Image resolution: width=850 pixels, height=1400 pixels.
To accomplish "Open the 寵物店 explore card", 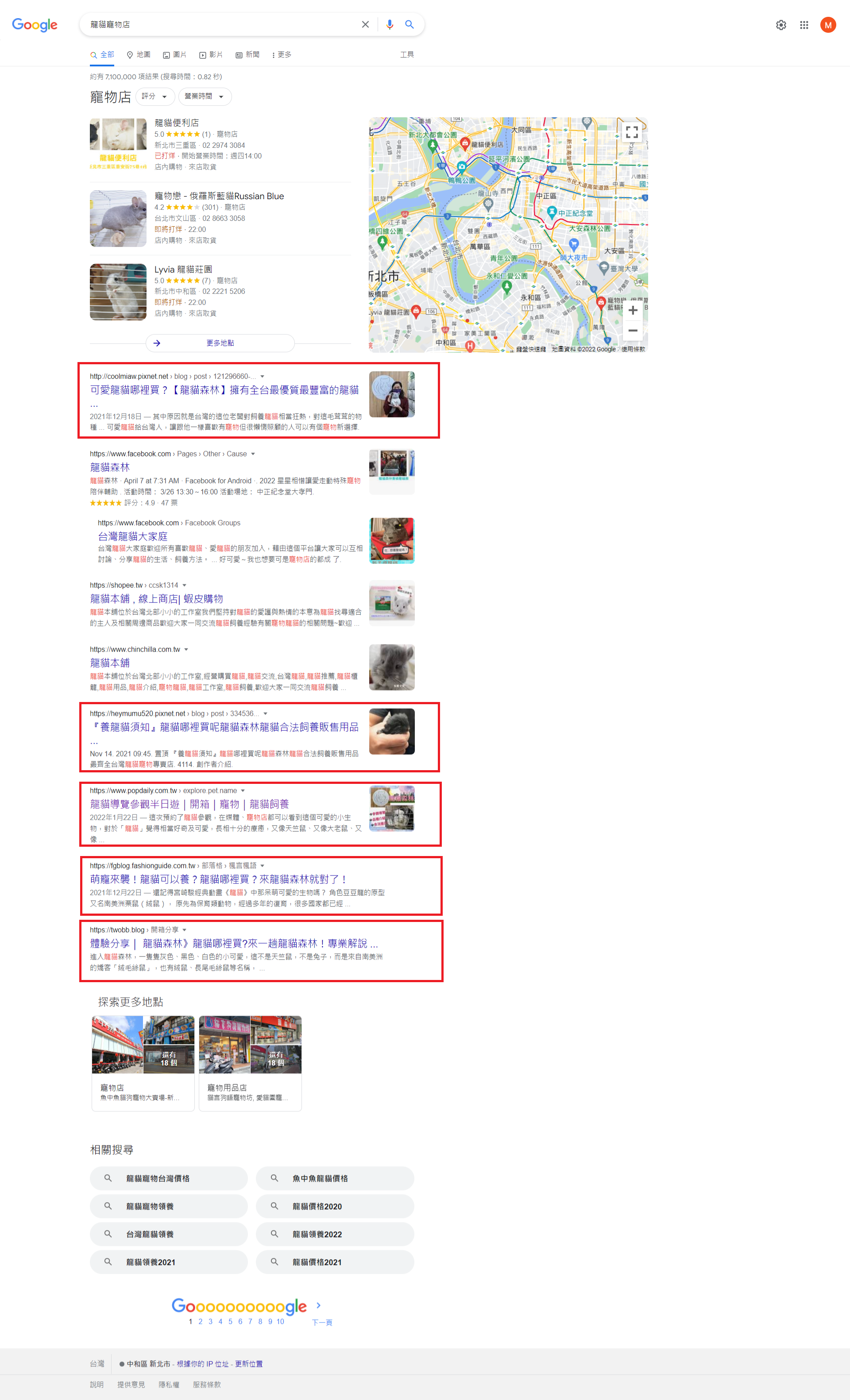I will click(x=143, y=1063).
